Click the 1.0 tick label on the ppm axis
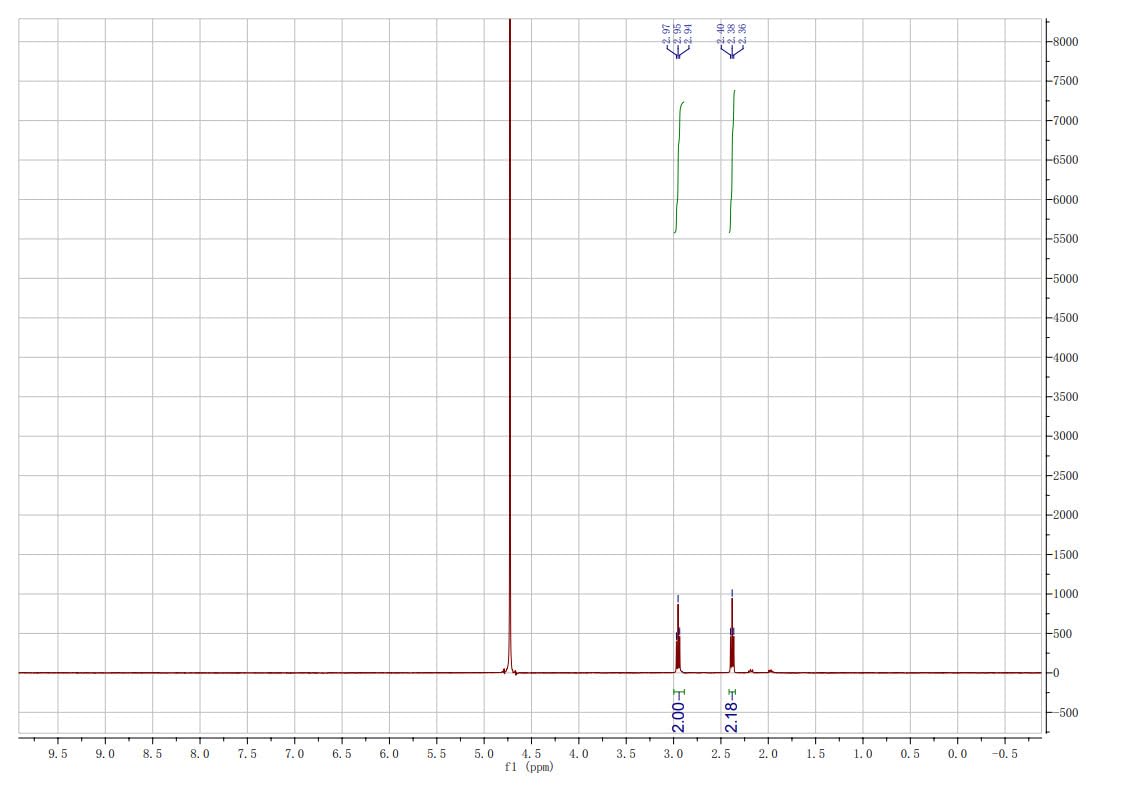Image resolution: width=1123 pixels, height=793 pixels. pos(863,754)
